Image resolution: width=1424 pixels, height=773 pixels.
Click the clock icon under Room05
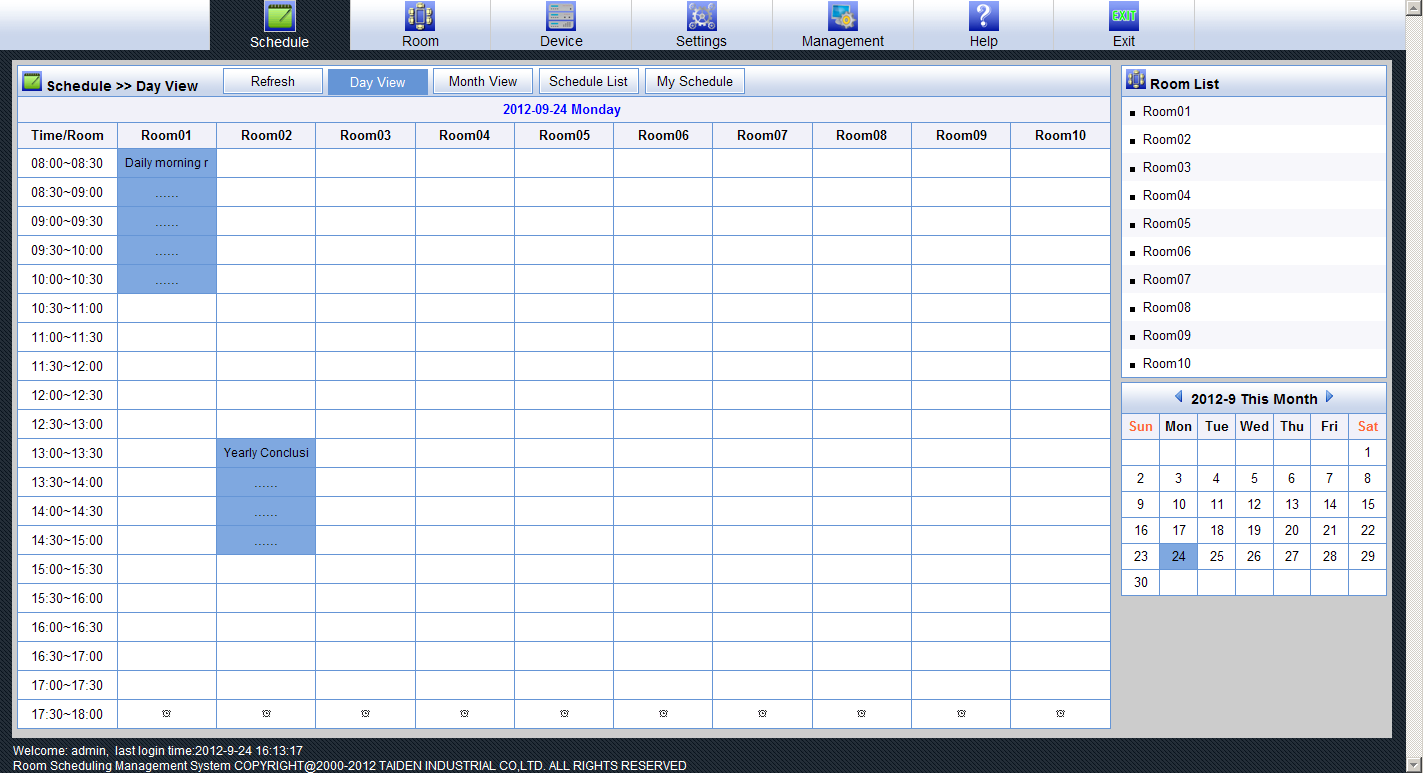click(564, 714)
